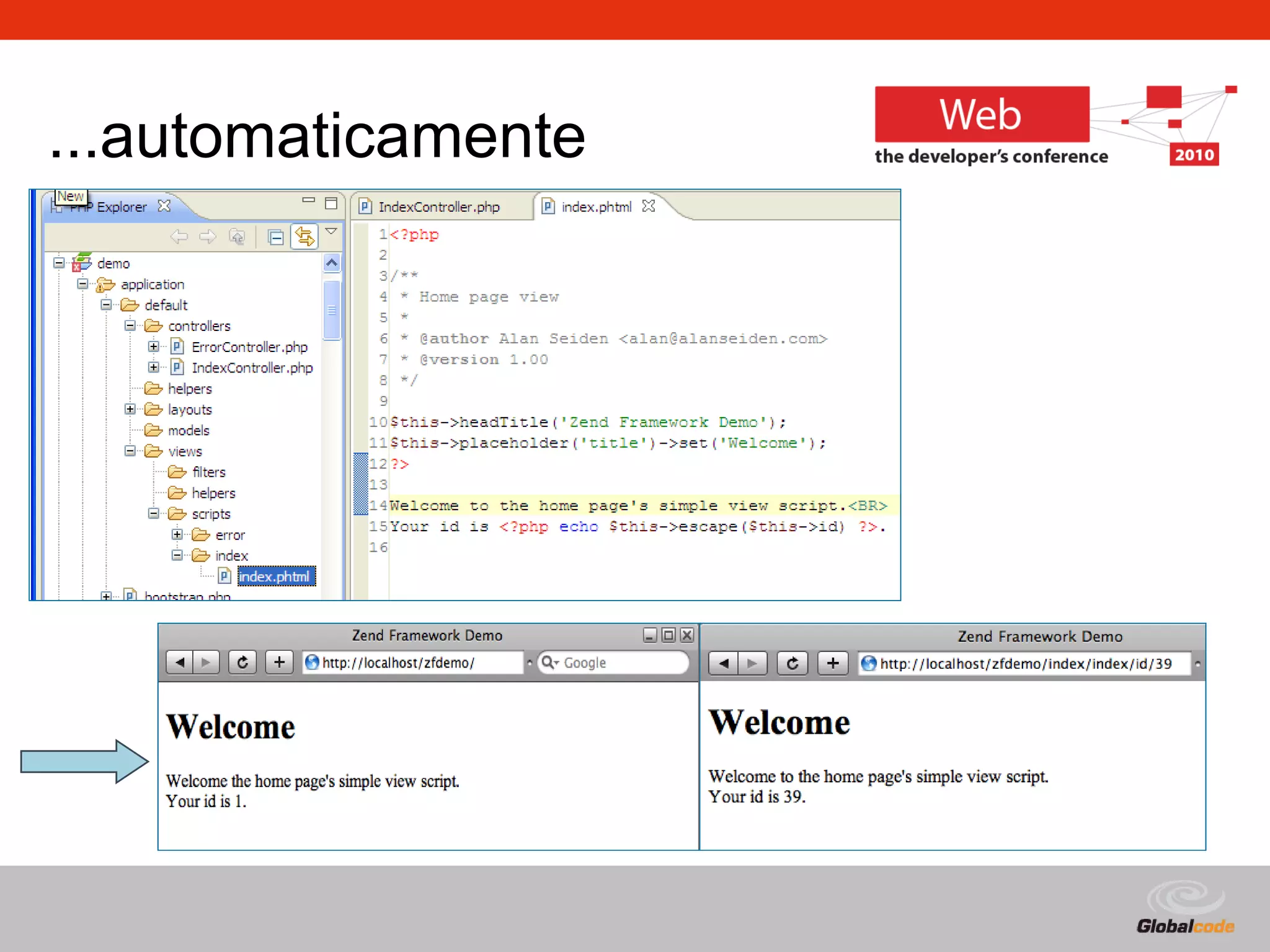Click the Back button in id/39 browser window
Image resolution: width=1270 pixels, height=952 pixels.
pyautogui.click(x=723, y=664)
